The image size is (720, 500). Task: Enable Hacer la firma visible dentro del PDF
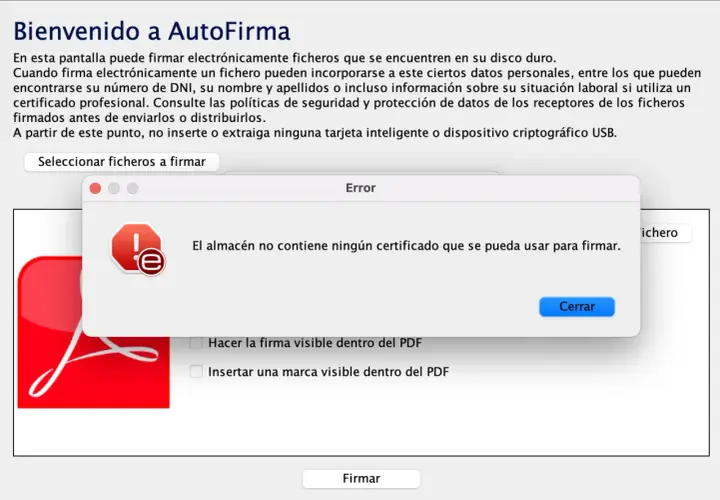pyautogui.click(x=196, y=343)
